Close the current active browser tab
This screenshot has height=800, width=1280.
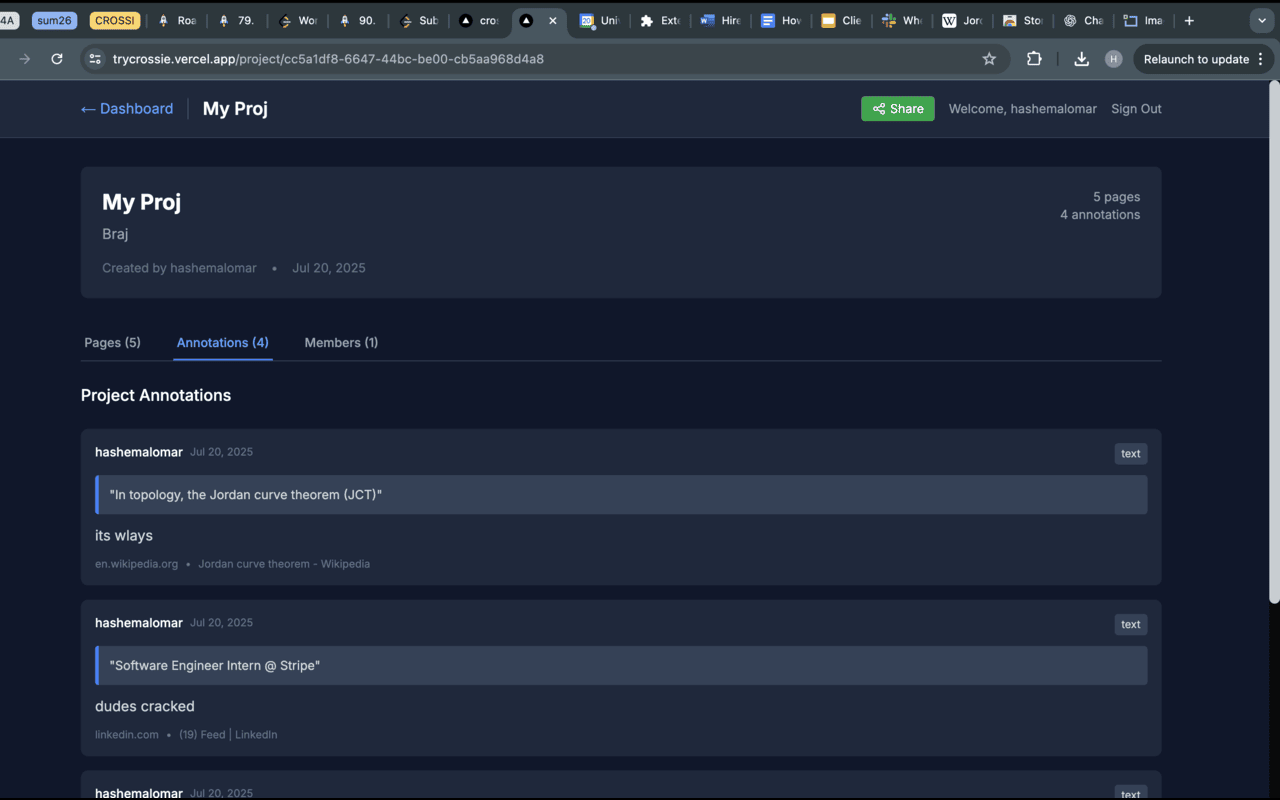(553, 21)
